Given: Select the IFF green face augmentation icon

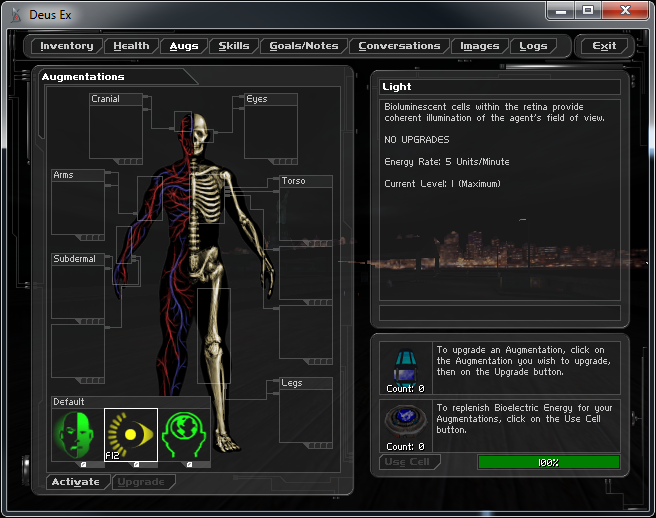Looking at the screenshot, I should pos(77,435).
